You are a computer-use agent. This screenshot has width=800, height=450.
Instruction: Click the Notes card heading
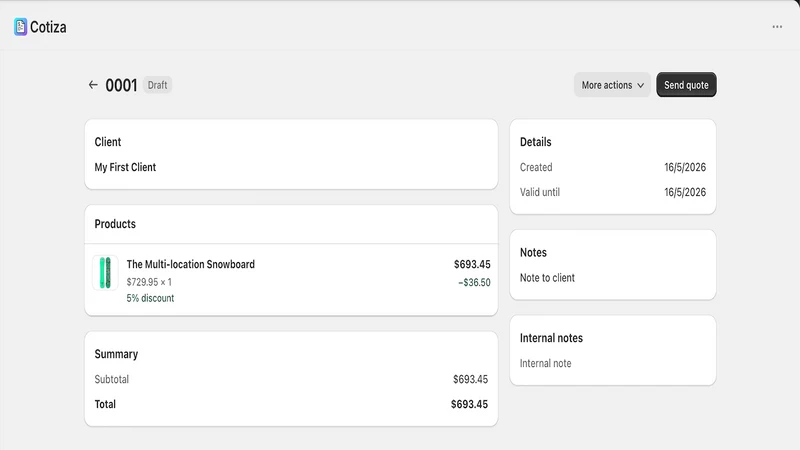(533, 253)
